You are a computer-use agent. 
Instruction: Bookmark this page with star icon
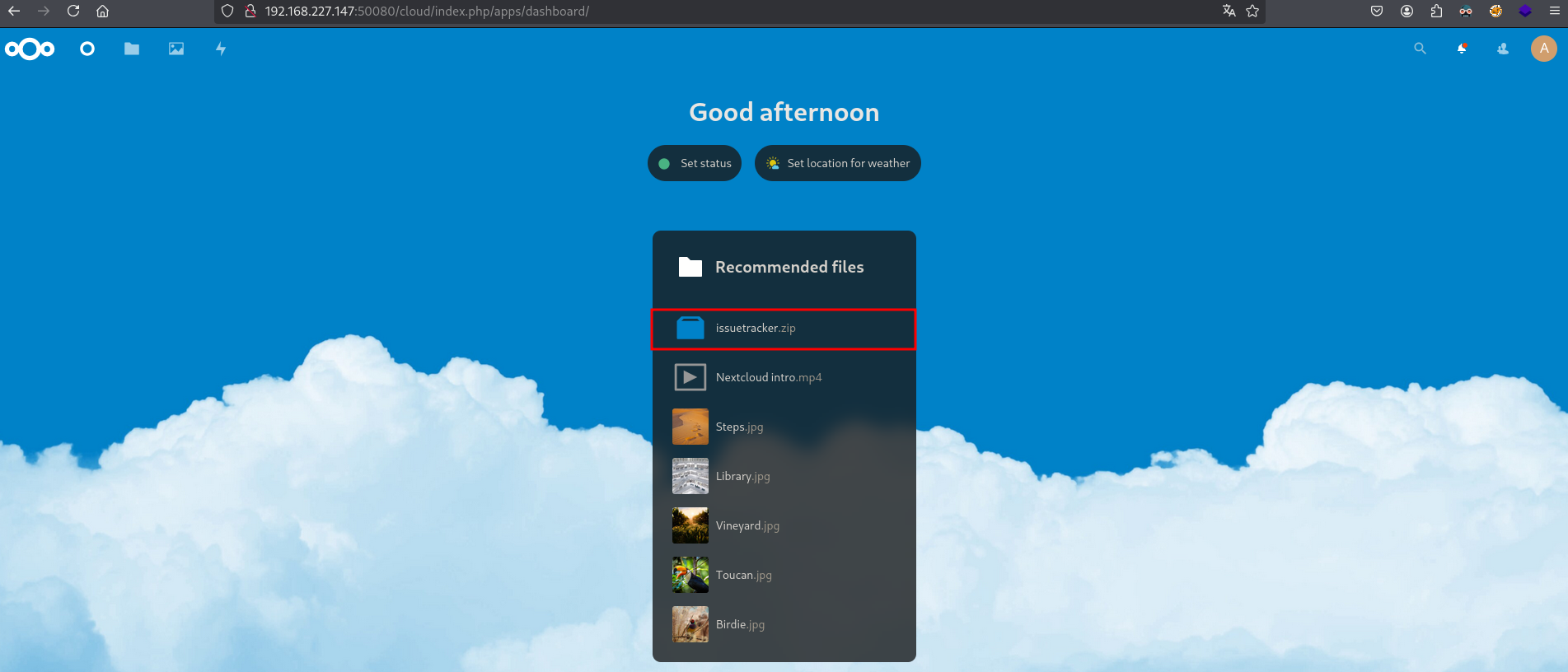[x=1252, y=12]
